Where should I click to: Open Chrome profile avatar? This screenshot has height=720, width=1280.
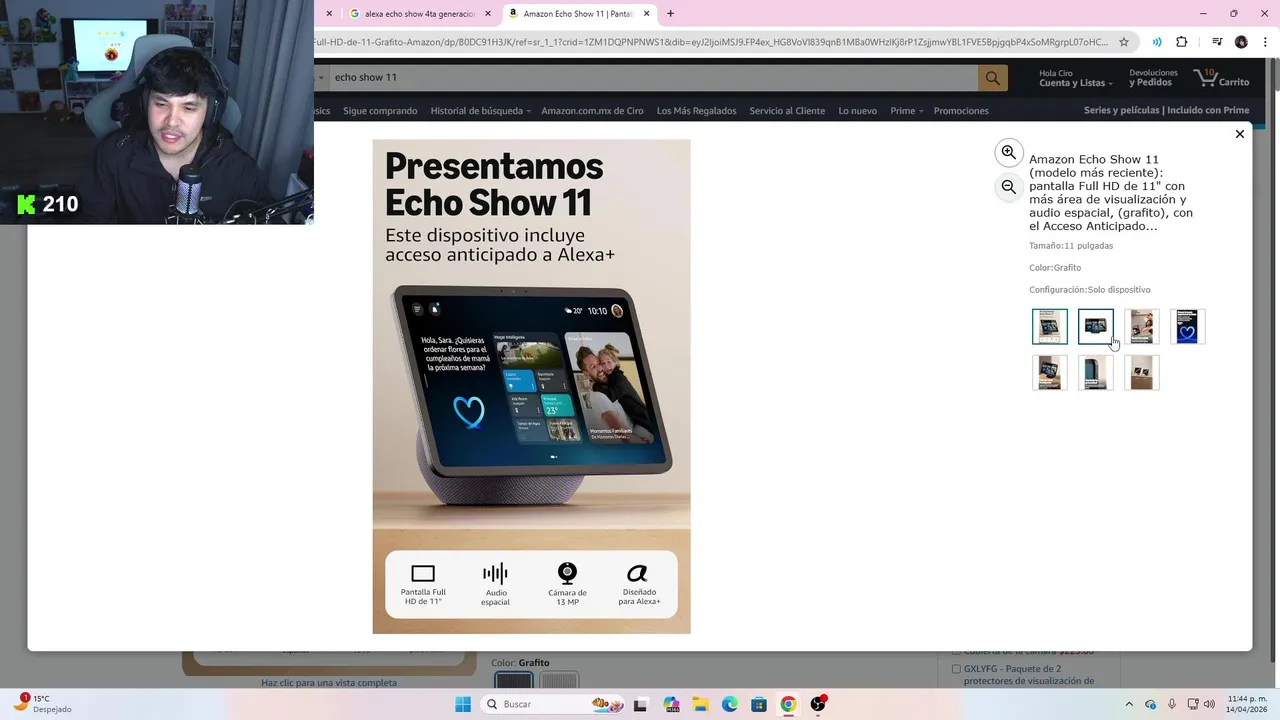click(x=1241, y=42)
